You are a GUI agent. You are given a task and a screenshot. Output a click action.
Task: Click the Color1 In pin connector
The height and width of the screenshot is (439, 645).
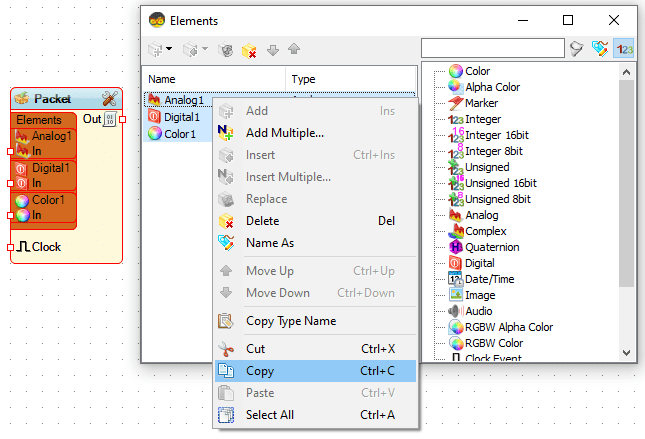pyautogui.click(x=11, y=215)
